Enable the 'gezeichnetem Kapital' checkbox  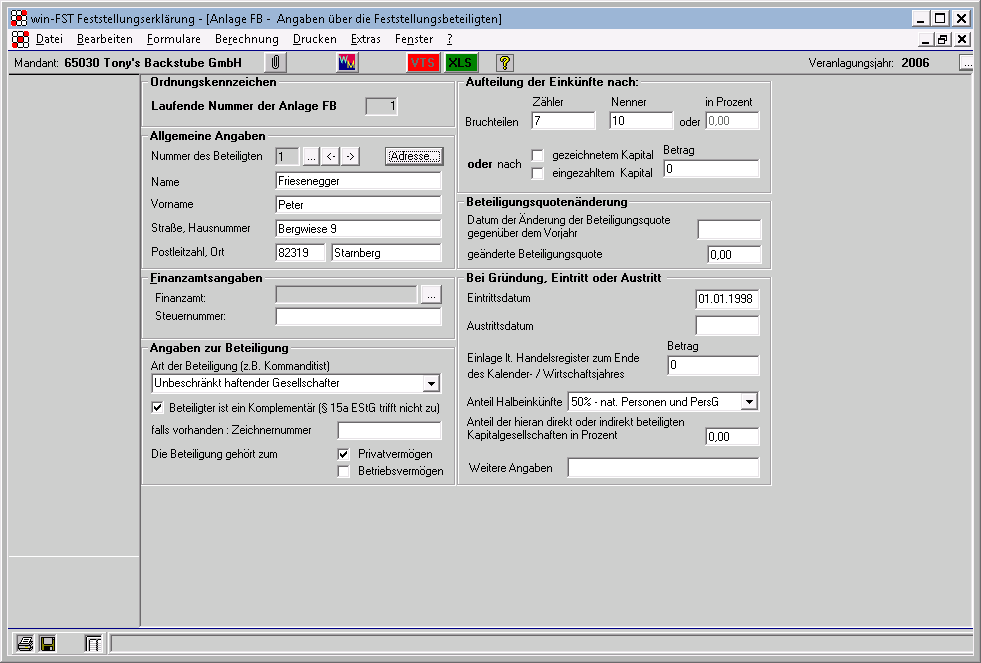pyautogui.click(x=538, y=156)
